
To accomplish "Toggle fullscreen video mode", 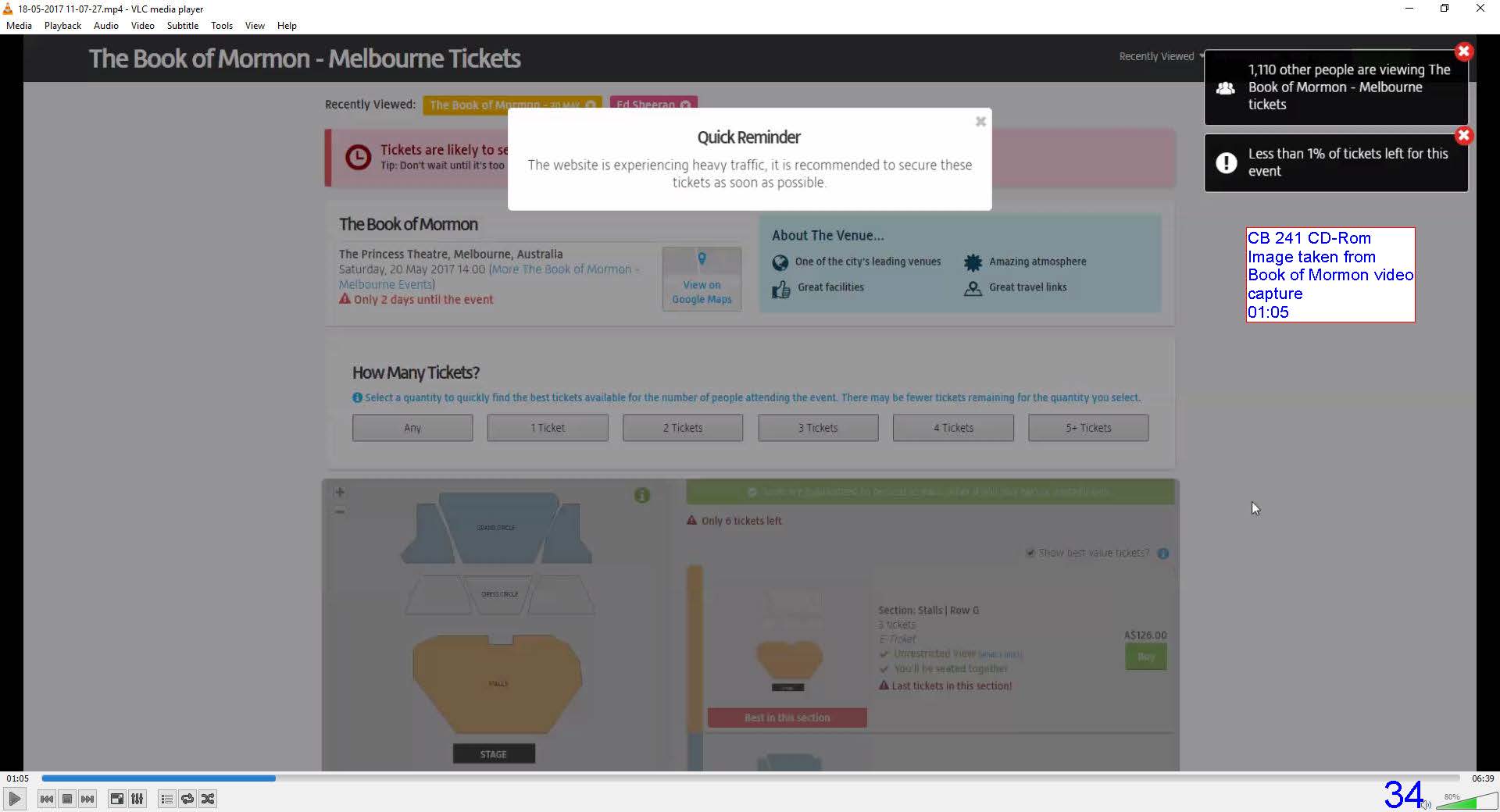I will pyautogui.click(x=116, y=799).
